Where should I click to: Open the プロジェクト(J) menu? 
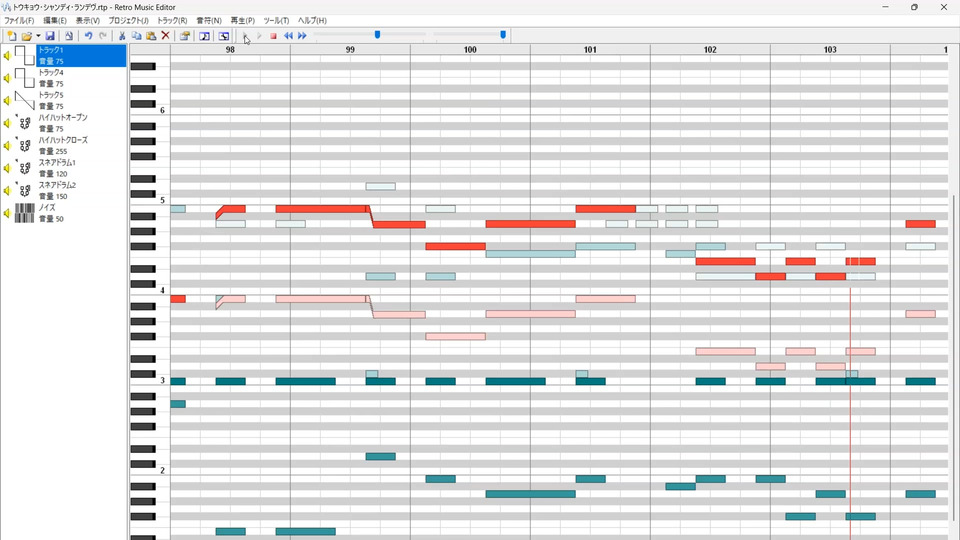[x=129, y=20]
